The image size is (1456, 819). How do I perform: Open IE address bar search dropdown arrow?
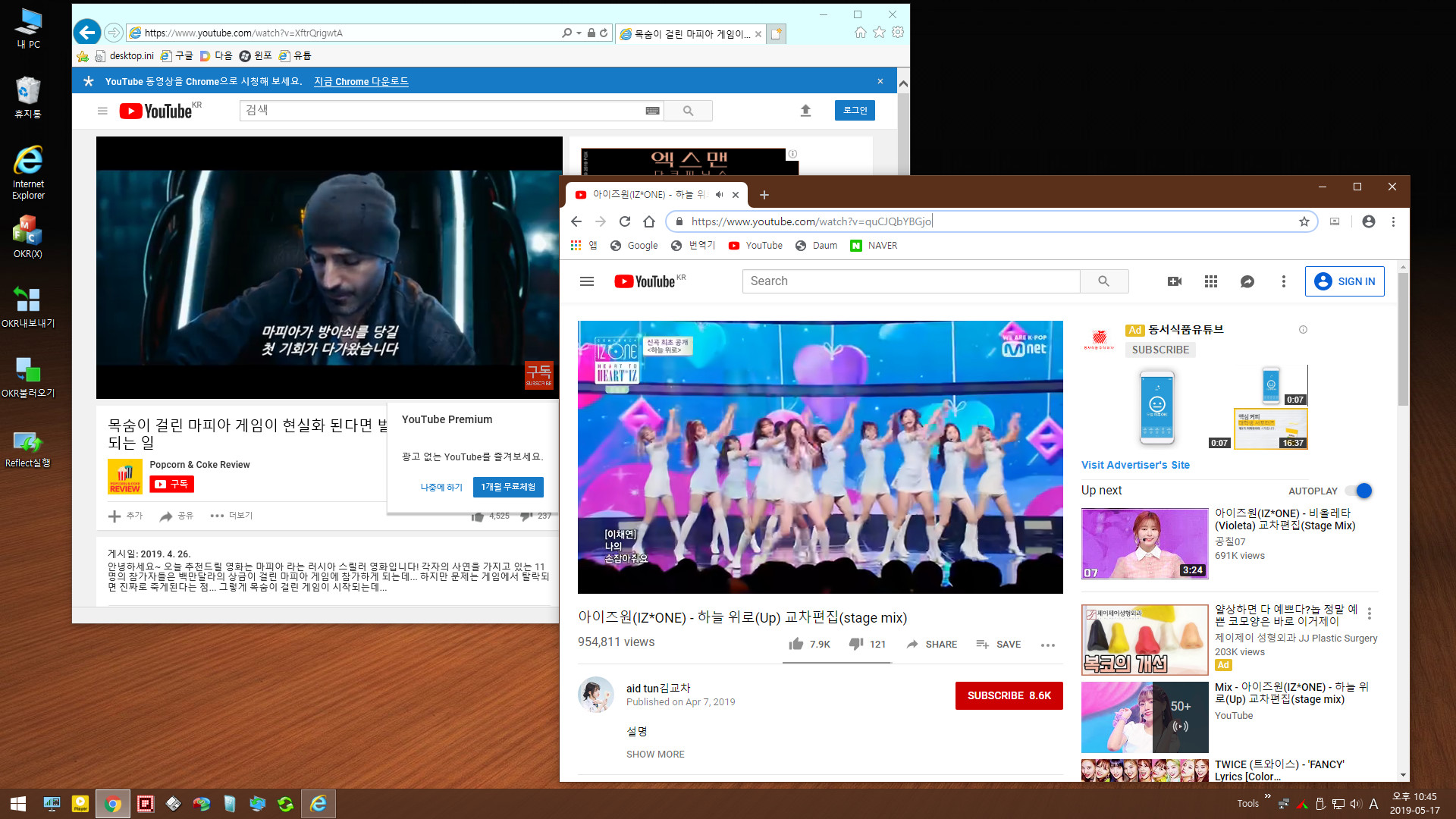tap(579, 33)
